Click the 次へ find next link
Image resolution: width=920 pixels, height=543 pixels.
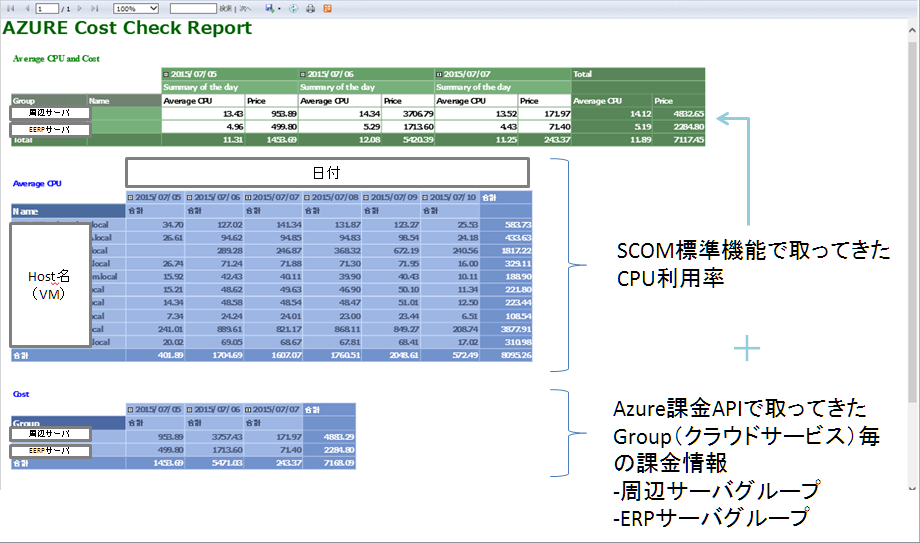pyautogui.click(x=245, y=8)
